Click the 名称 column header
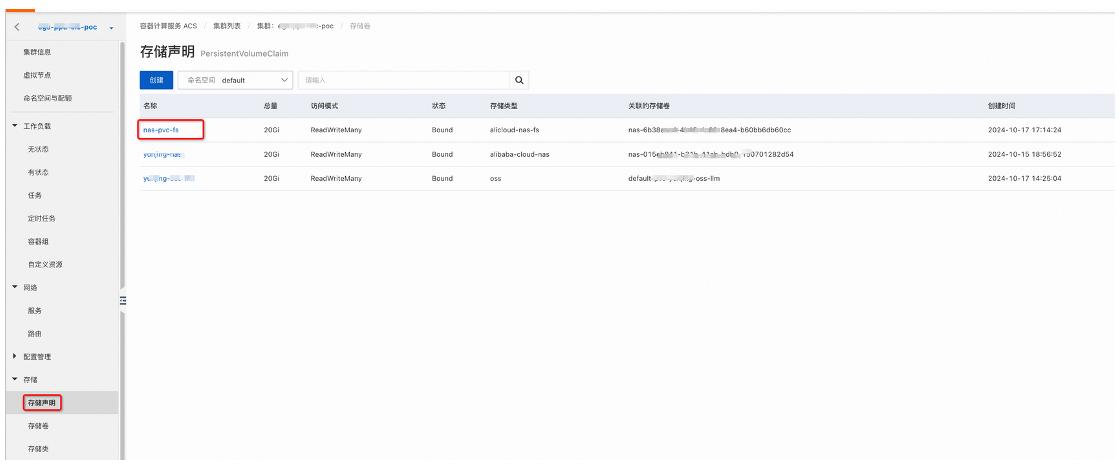The width and height of the screenshot is (1119, 472). coord(150,106)
